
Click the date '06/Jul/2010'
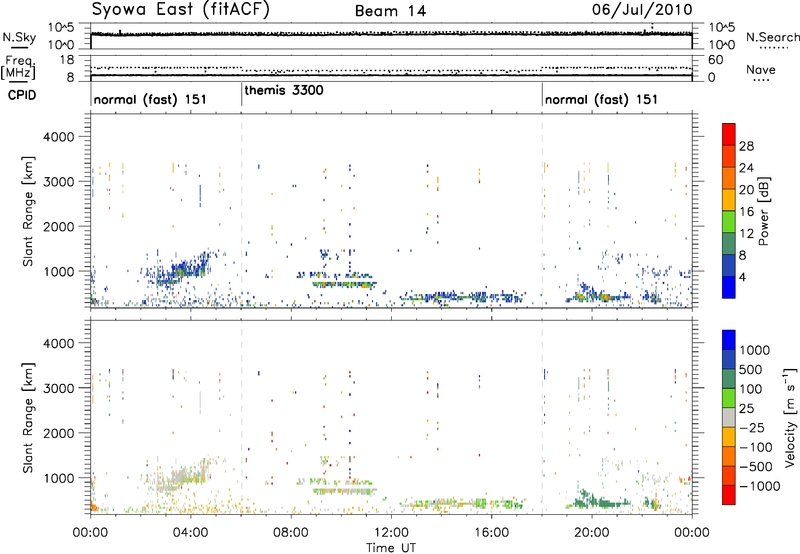pos(642,10)
